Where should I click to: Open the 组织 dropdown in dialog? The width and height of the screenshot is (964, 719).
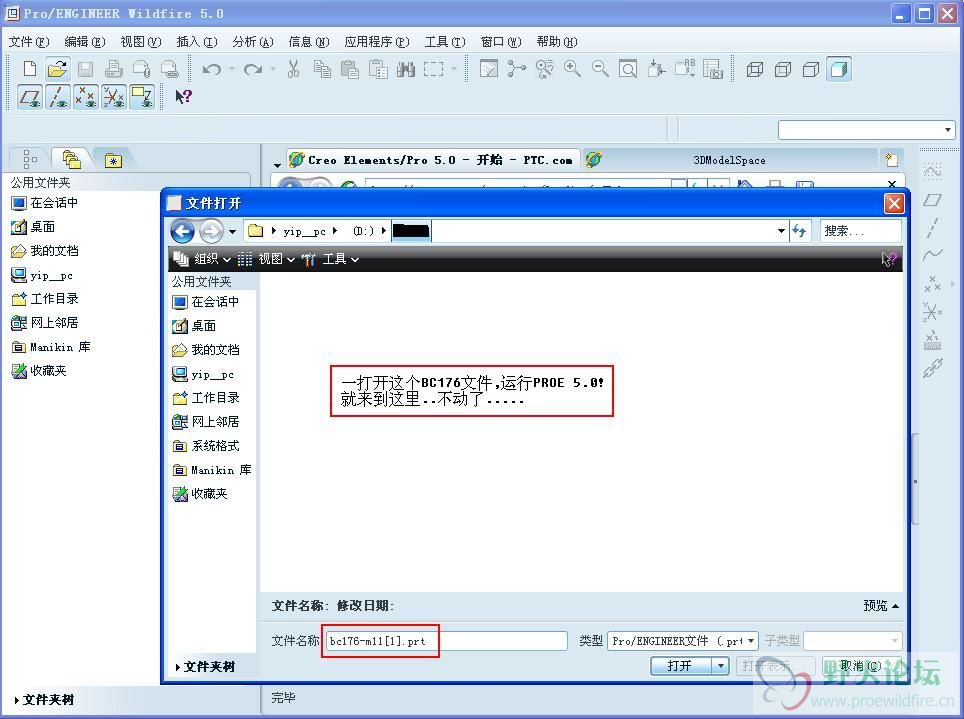pos(202,259)
